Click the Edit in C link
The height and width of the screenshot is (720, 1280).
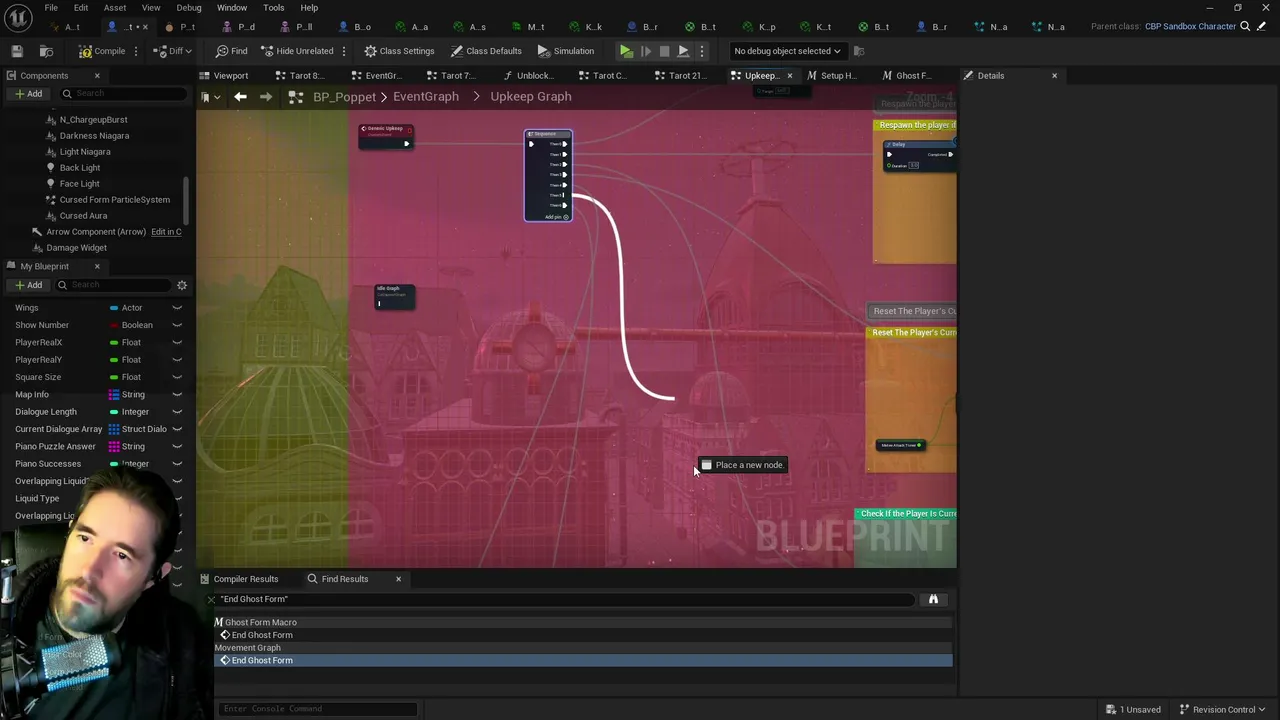(x=166, y=232)
